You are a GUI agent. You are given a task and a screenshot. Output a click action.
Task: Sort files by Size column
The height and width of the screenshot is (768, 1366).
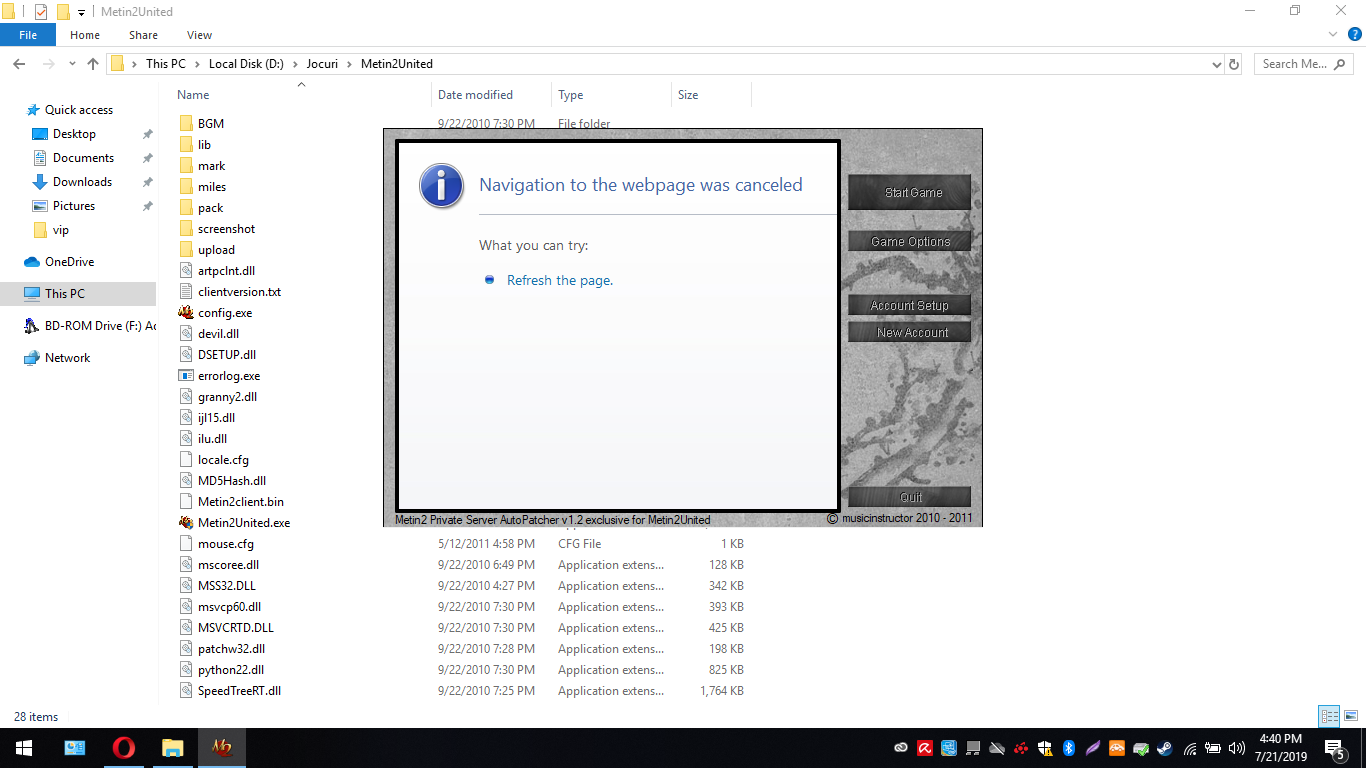[688, 95]
